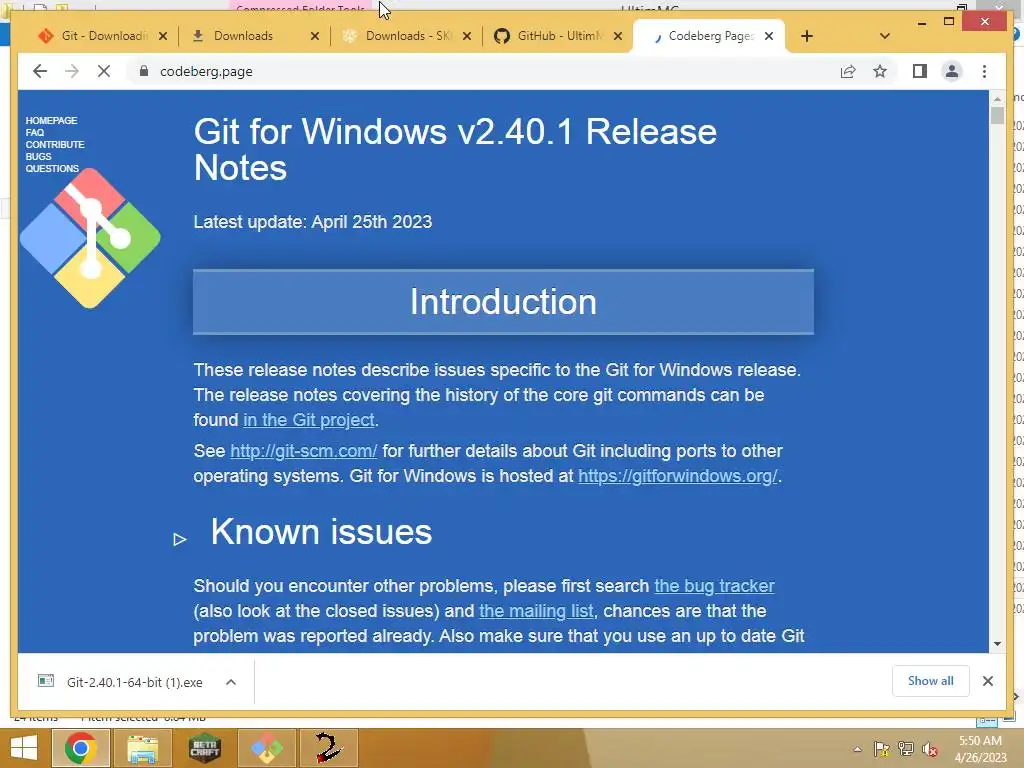Open a new browser tab

(807, 36)
